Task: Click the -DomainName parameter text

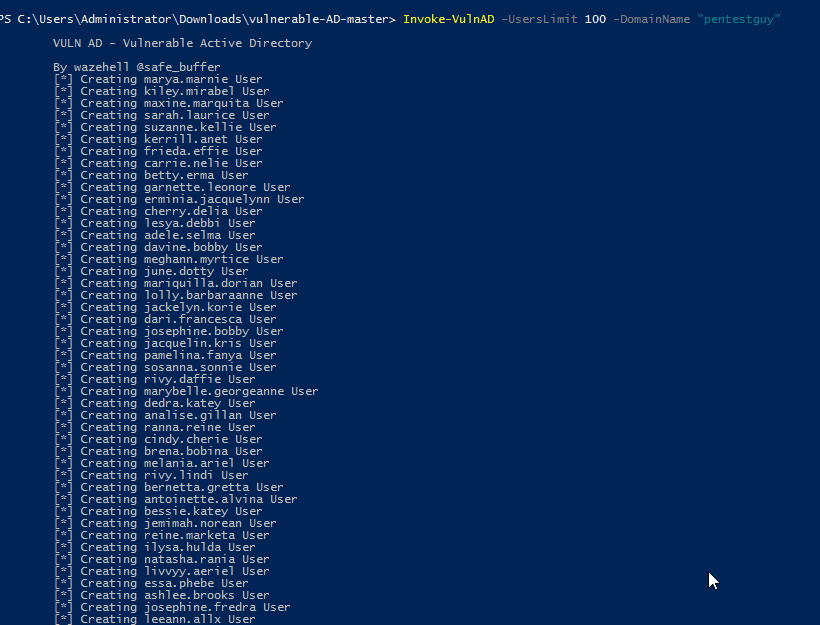Action: click(x=651, y=19)
